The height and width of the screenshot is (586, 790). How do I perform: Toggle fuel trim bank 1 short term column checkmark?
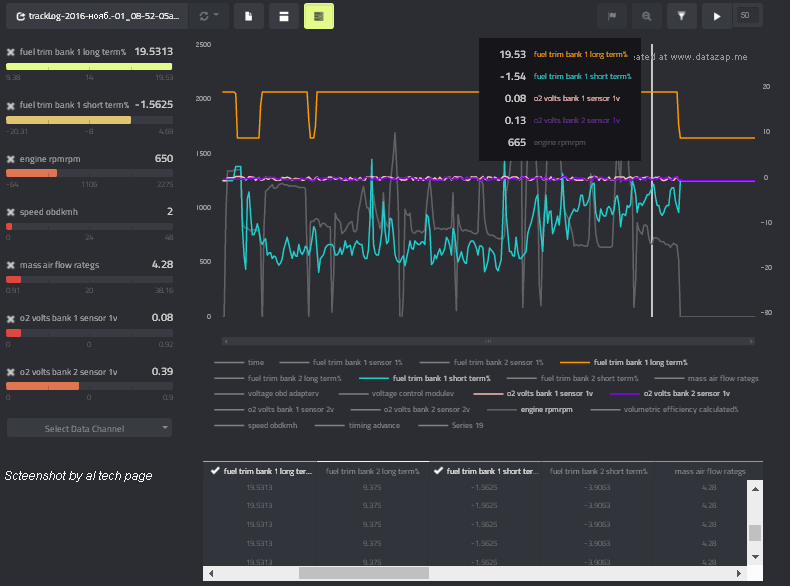438,470
